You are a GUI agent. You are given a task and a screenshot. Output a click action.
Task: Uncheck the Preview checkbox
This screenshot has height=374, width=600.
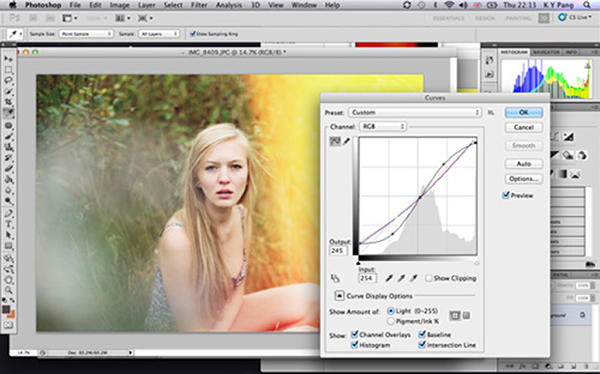[506, 195]
